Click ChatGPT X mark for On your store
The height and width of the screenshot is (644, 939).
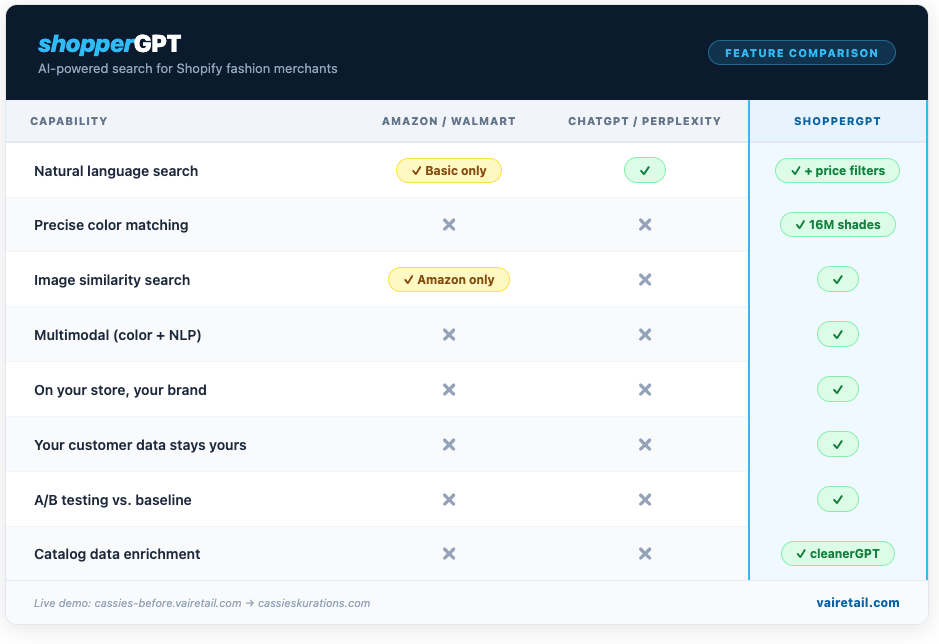point(645,389)
